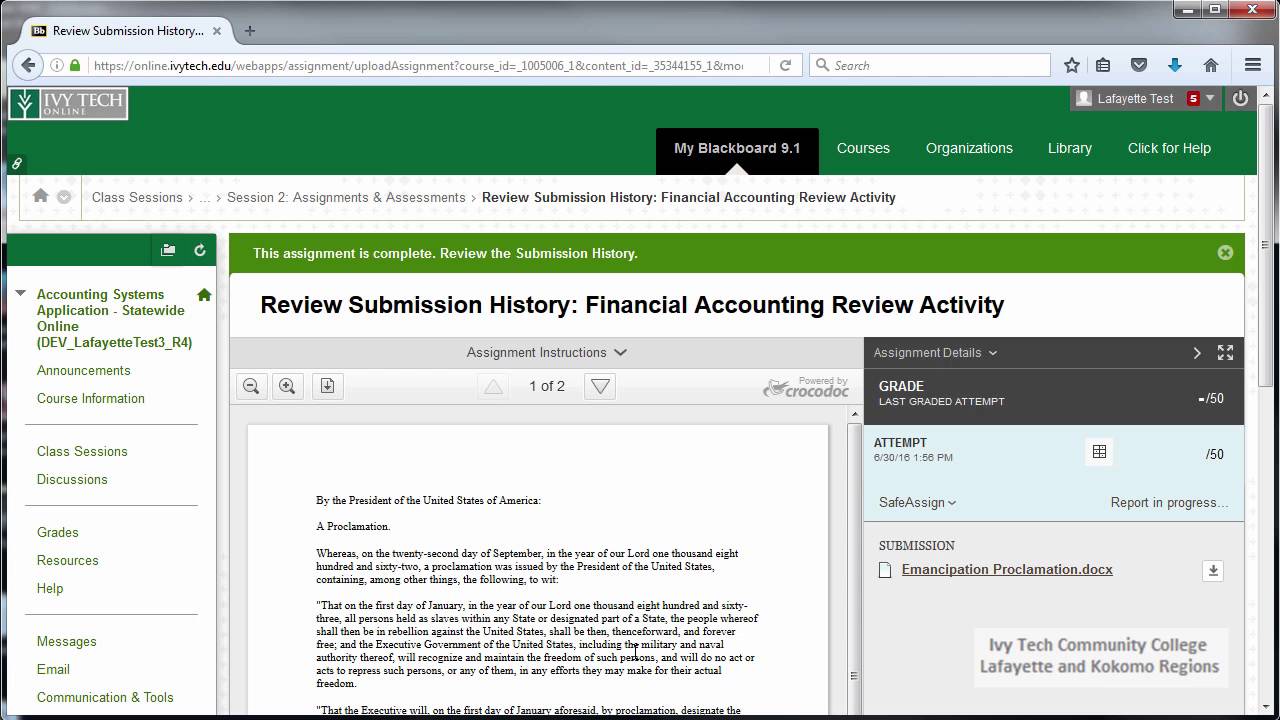Open the browser bookmarks list icon
This screenshot has width=1280, height=720.
coord(1103,65)
